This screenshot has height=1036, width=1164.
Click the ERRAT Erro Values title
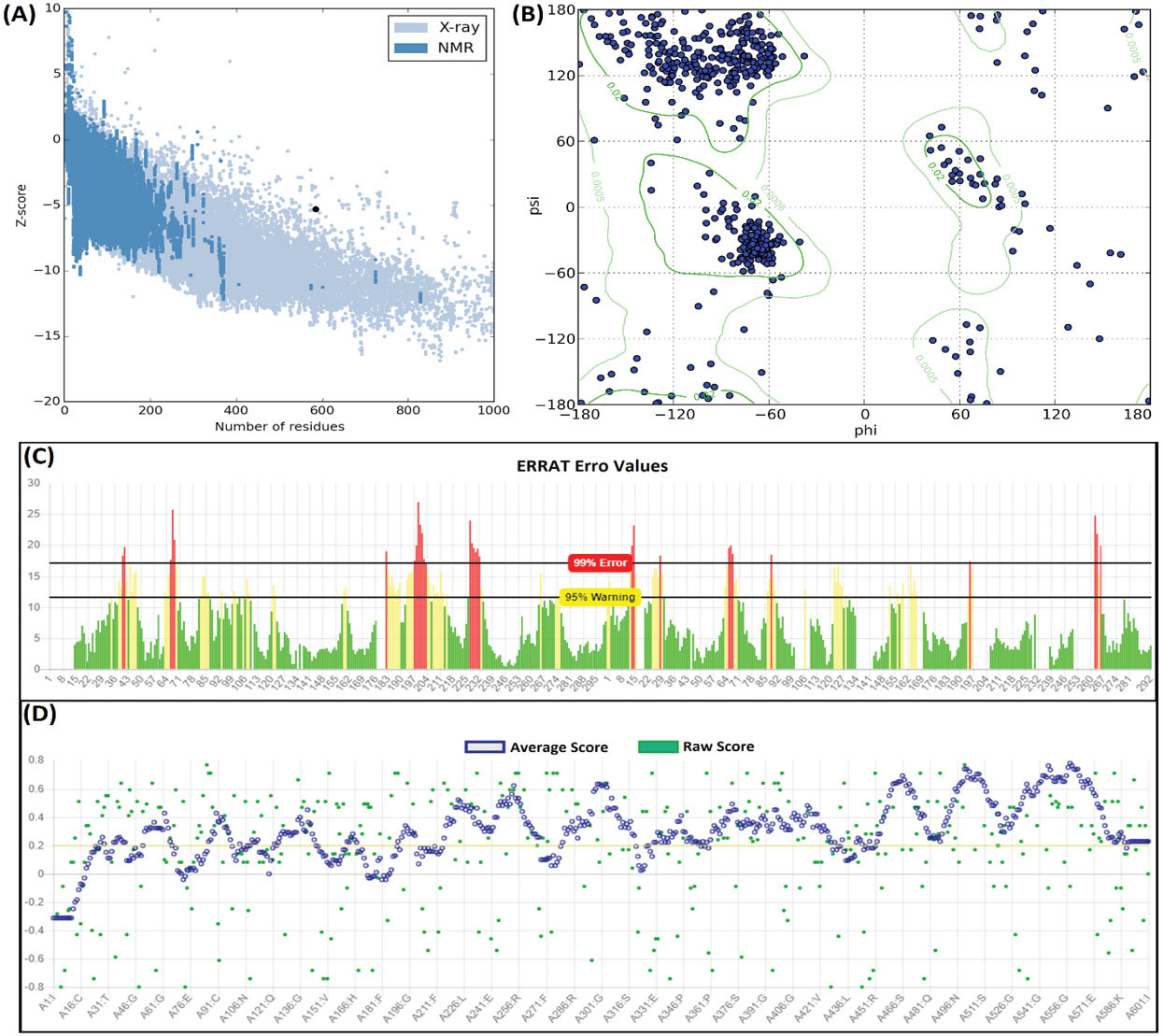pyautogui.click(x=591, y=465)
